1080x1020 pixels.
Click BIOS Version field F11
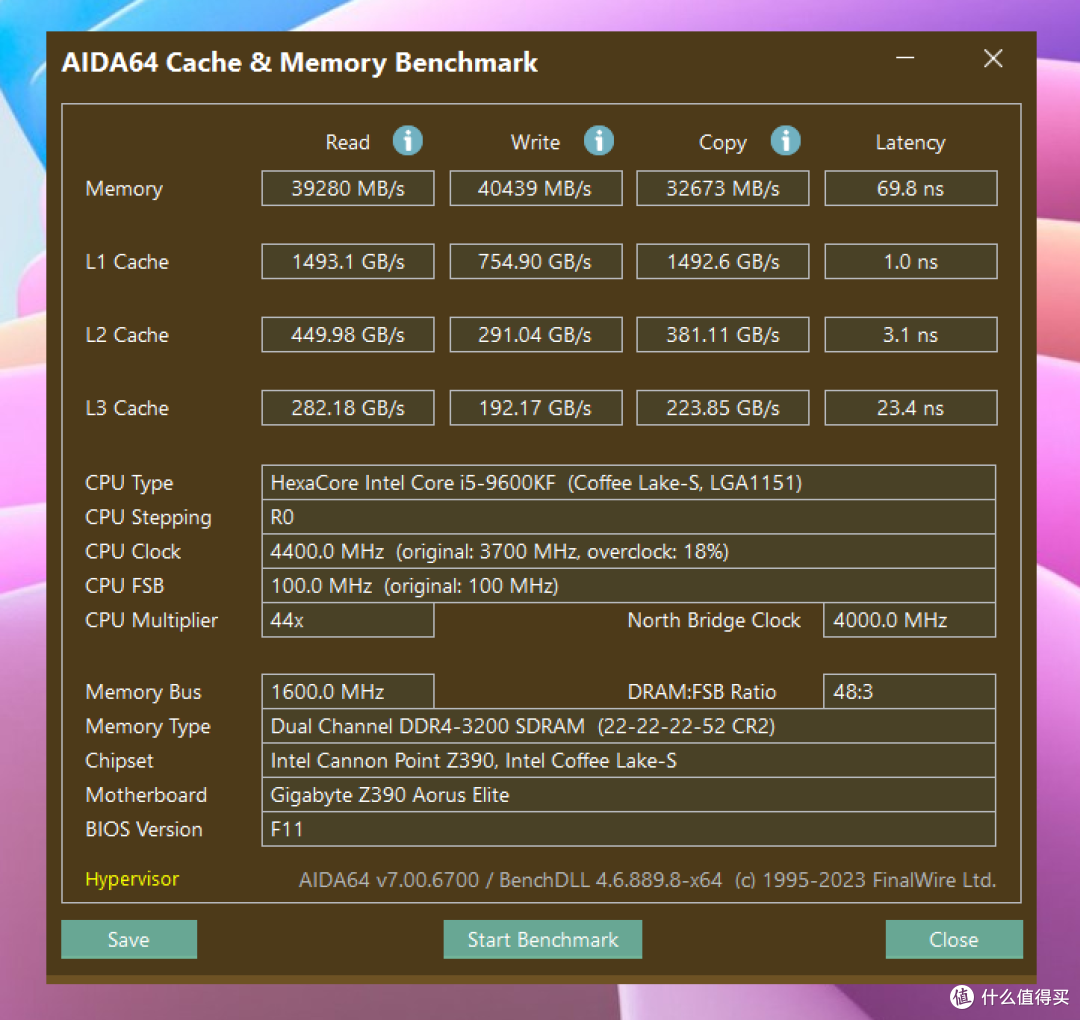628,829
